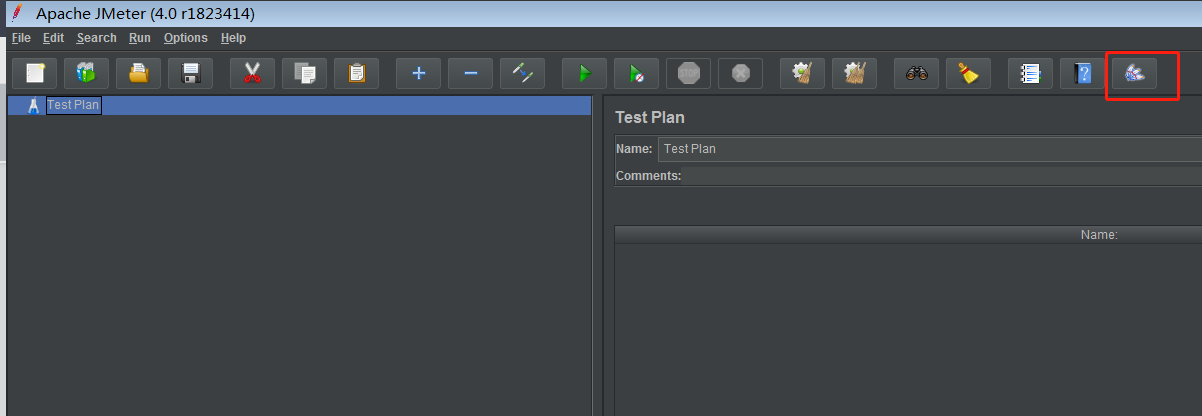Viewport: 1202px width, 416px height.
Task: Click the Name: column header in variables table
Action: 1099,235
